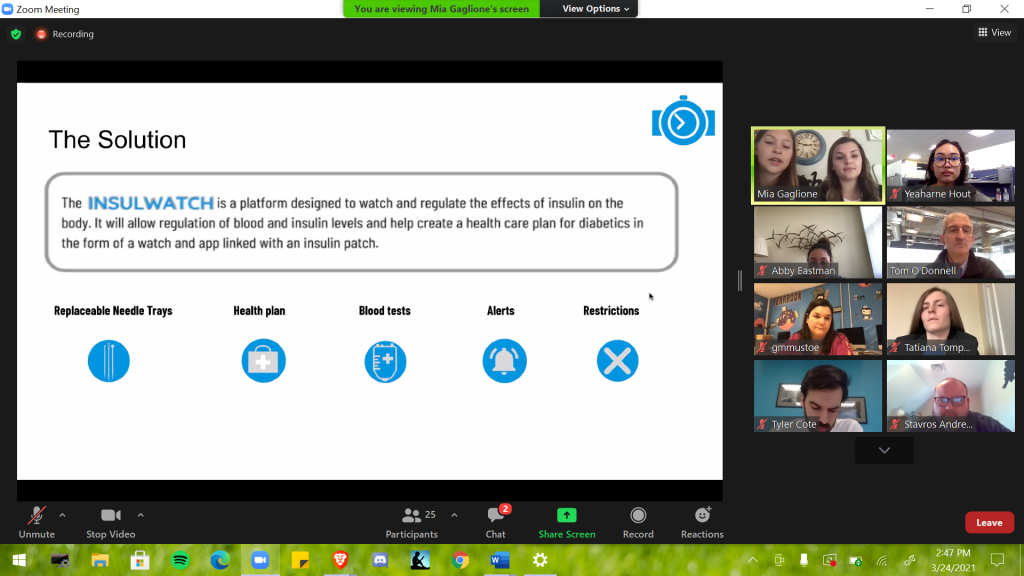Viewport: 1024px width, 576px height.
Task: Click the Share Screen button
Action: (567, 522)
